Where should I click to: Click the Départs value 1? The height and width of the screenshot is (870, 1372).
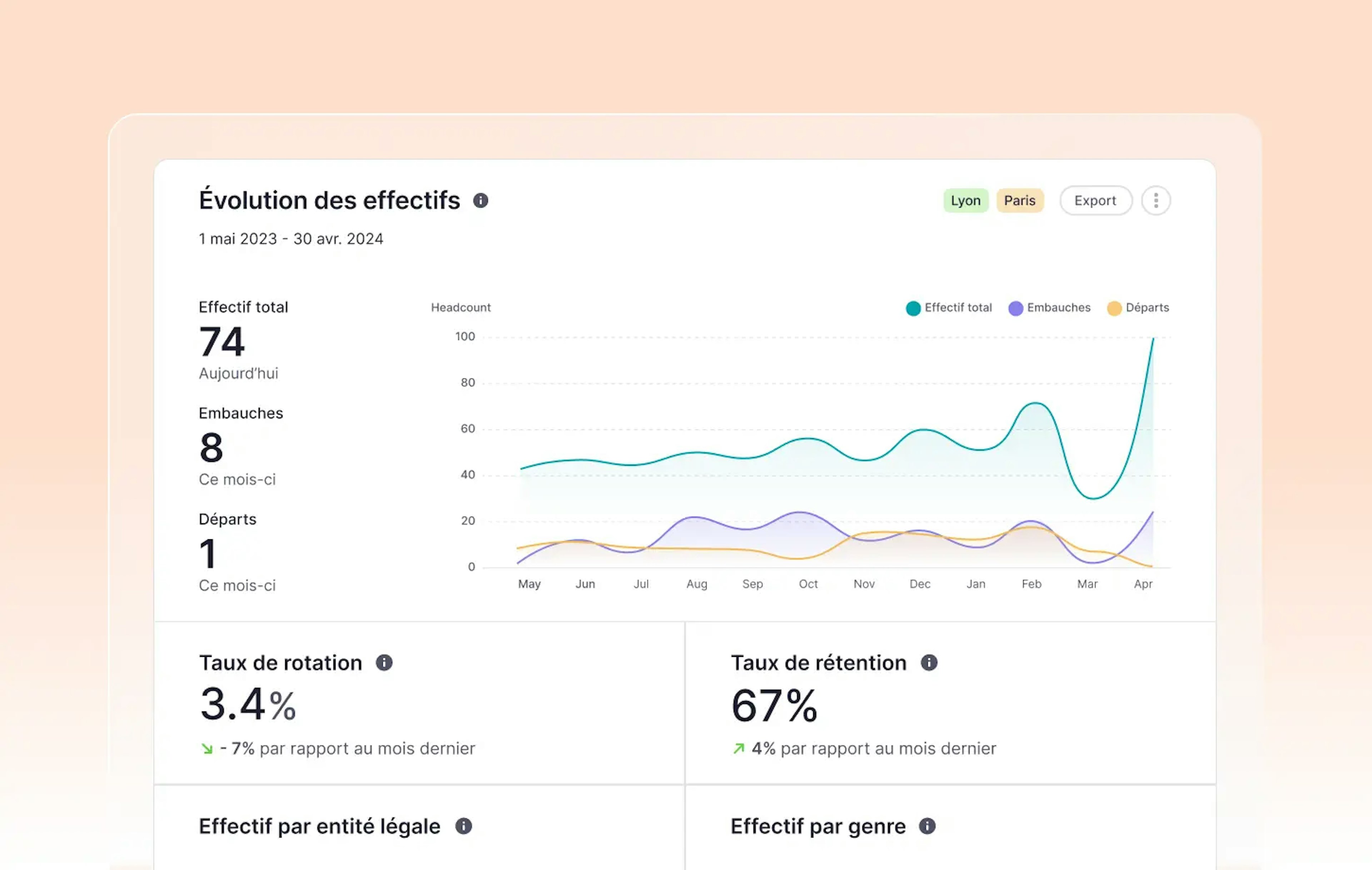point(208,554)
